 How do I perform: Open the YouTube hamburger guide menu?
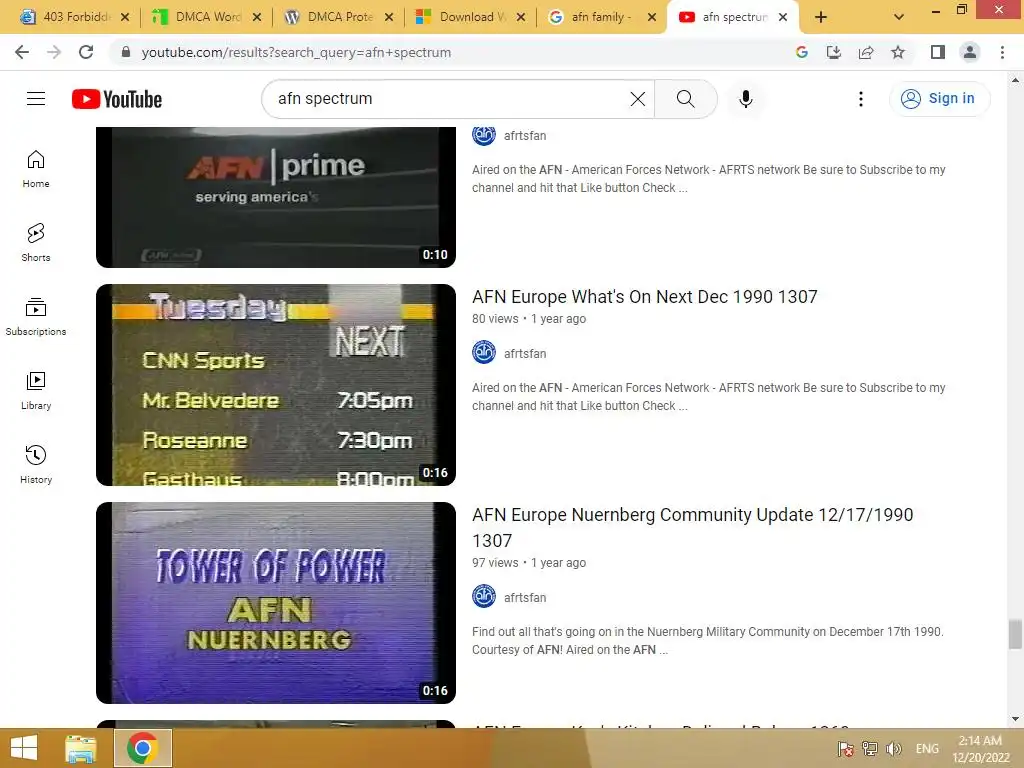coord(36,99)
